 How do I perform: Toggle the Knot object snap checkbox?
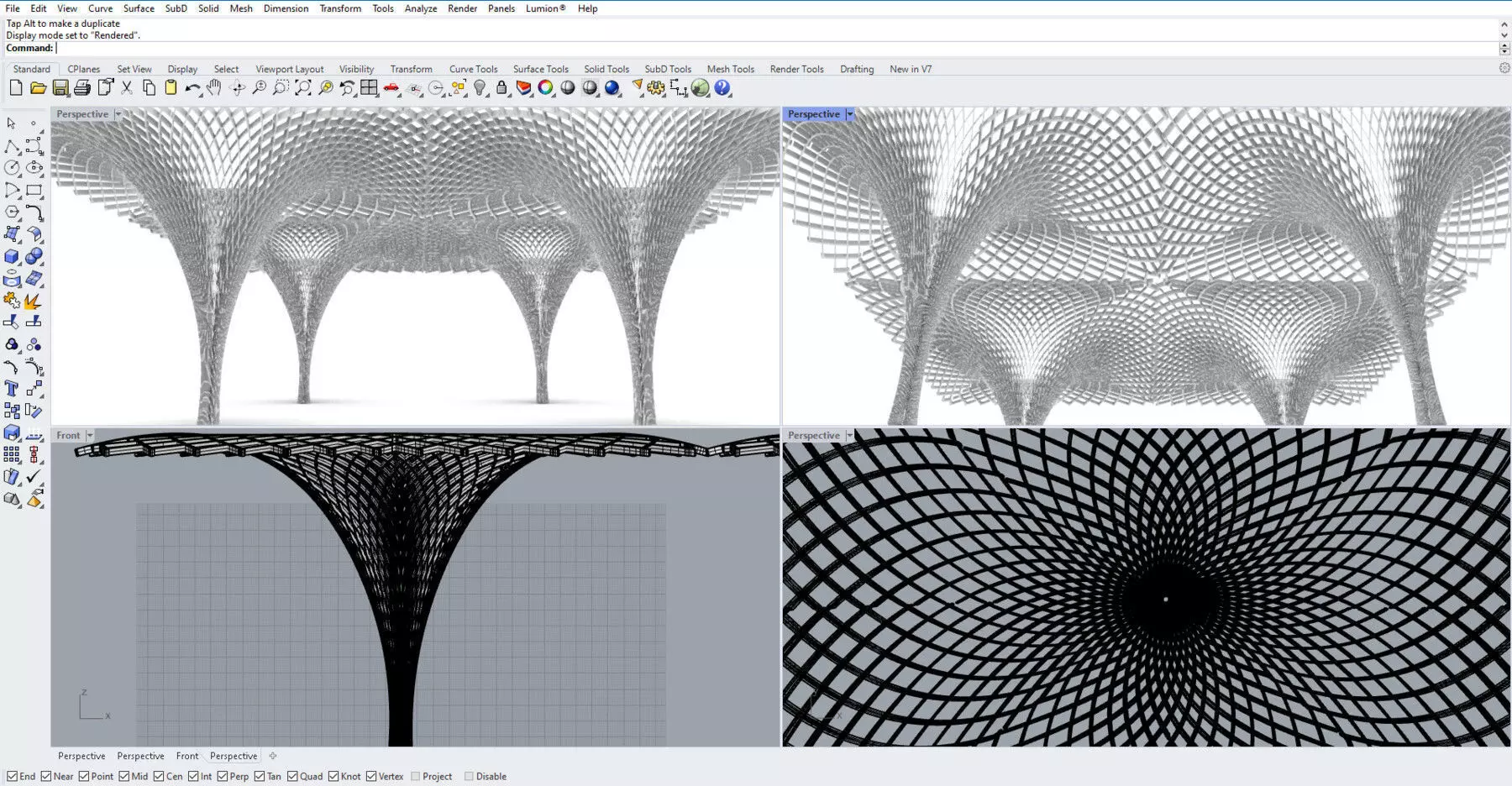(333, 777)
